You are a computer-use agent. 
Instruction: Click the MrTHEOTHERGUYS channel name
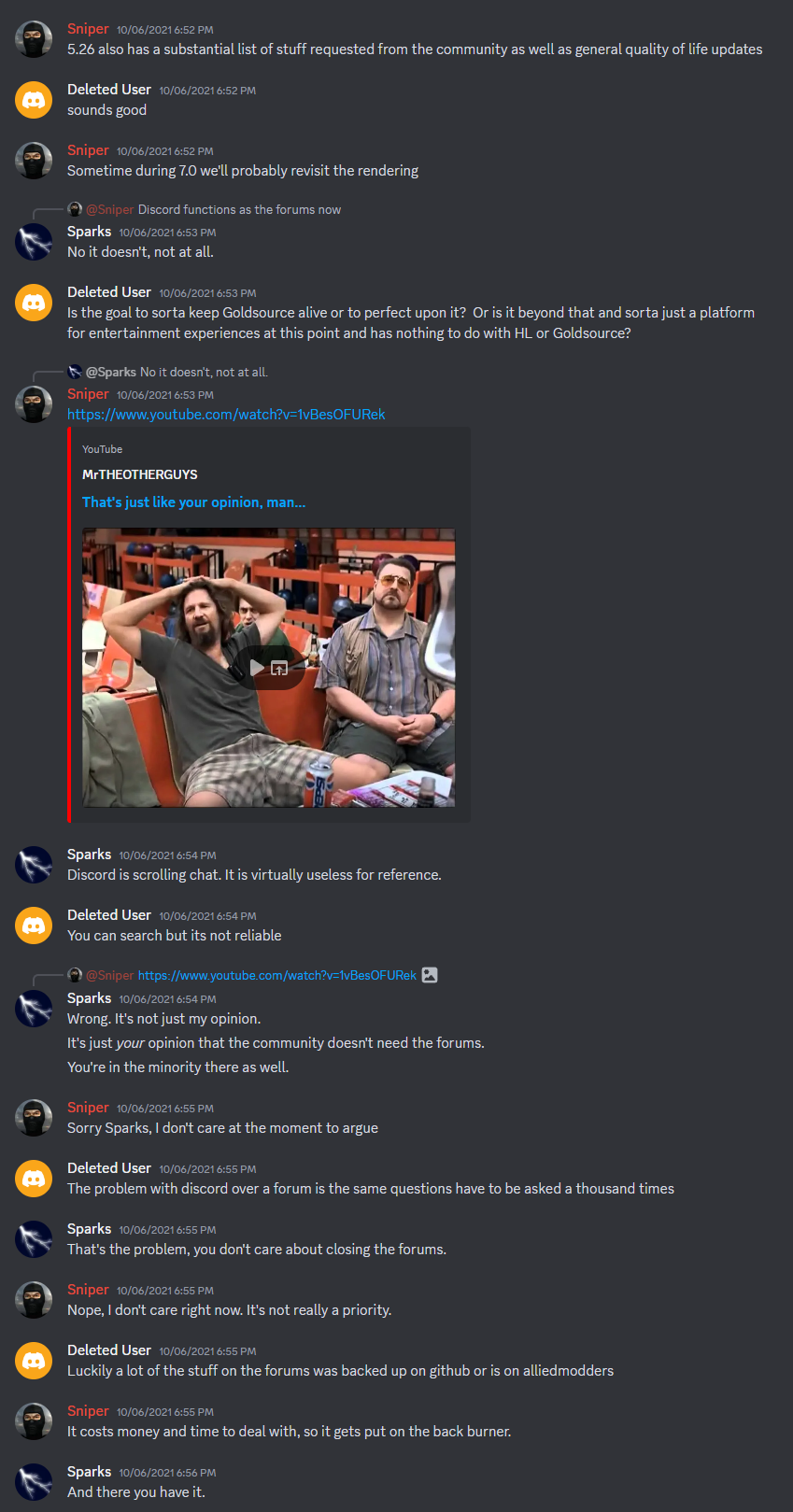point(140,474)
